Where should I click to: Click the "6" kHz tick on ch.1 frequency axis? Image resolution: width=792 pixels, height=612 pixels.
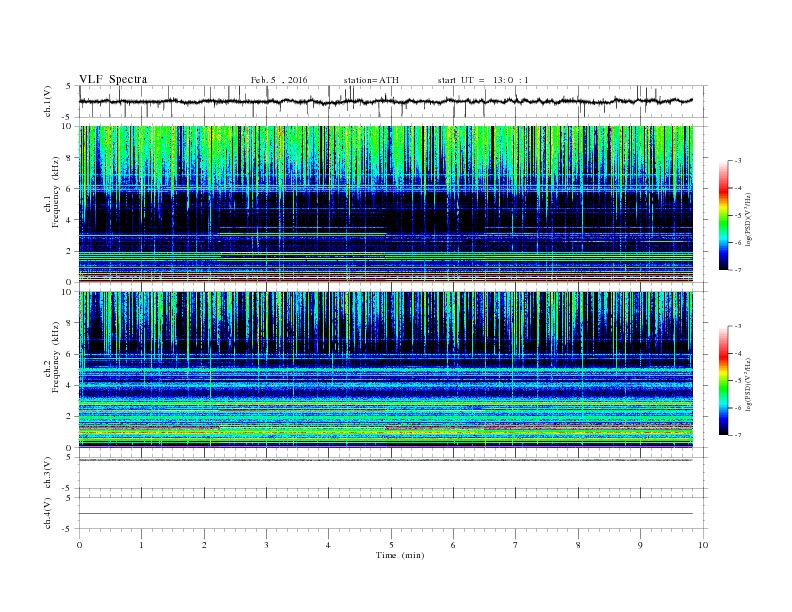69,189
